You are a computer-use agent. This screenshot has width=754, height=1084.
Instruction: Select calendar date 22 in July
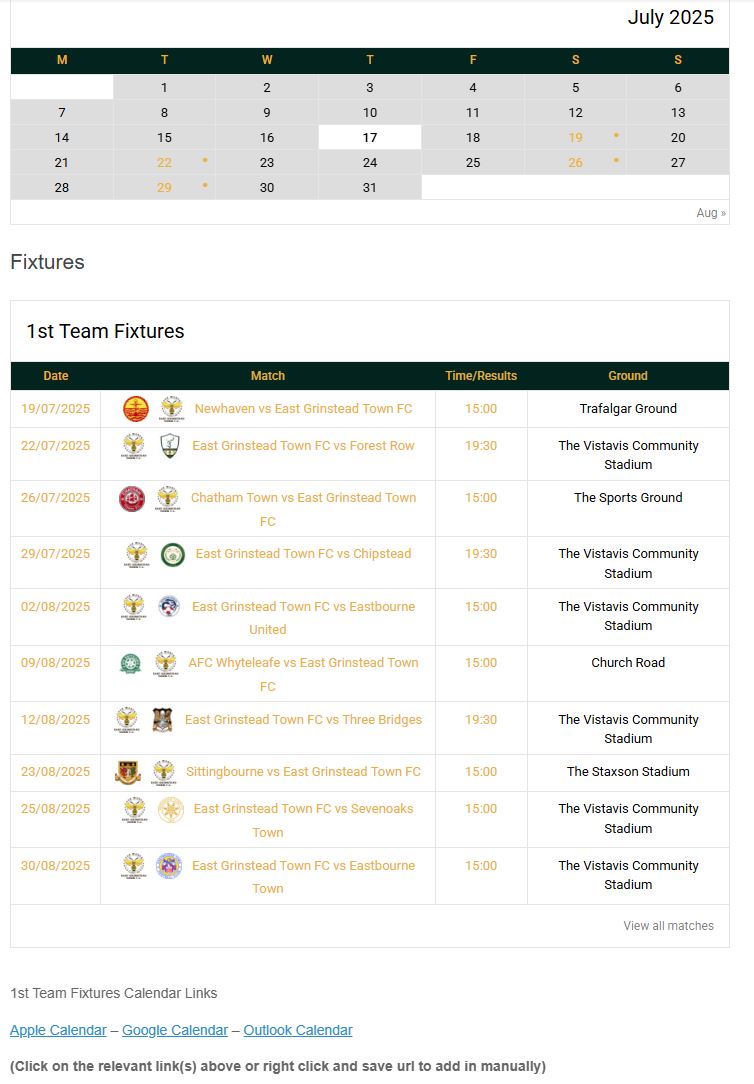(x=164, y=162)
